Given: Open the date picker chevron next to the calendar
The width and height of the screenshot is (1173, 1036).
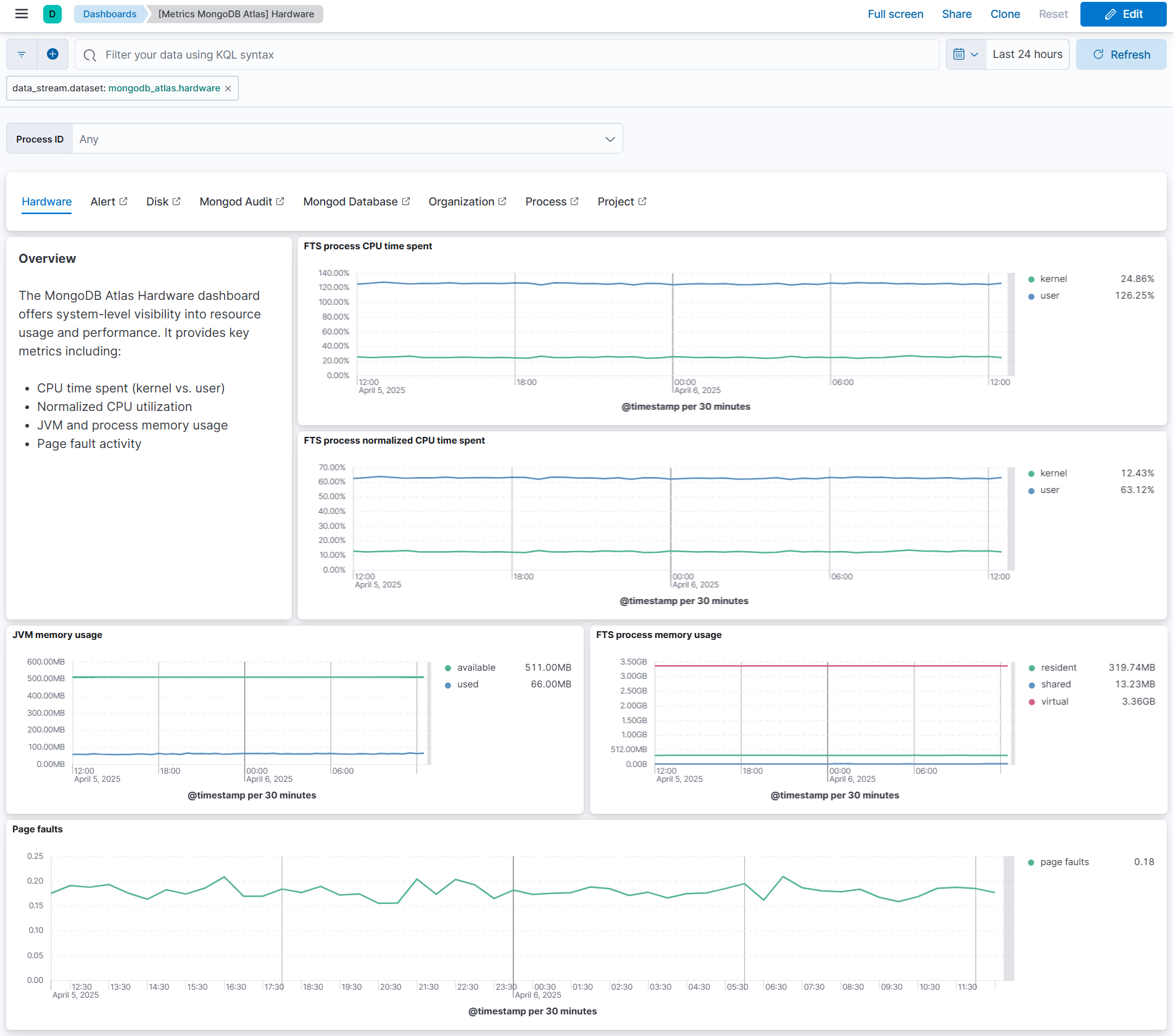Looking at the screenshot, I should click(x=975, y=54).
